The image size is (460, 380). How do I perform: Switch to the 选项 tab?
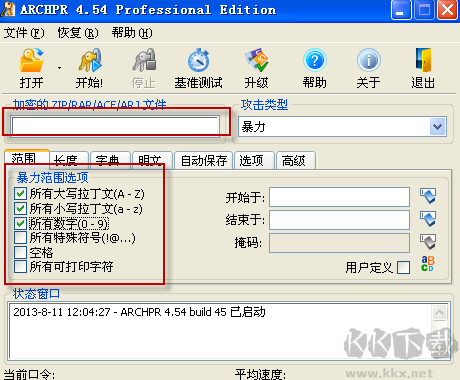click(x=254, y=160)
